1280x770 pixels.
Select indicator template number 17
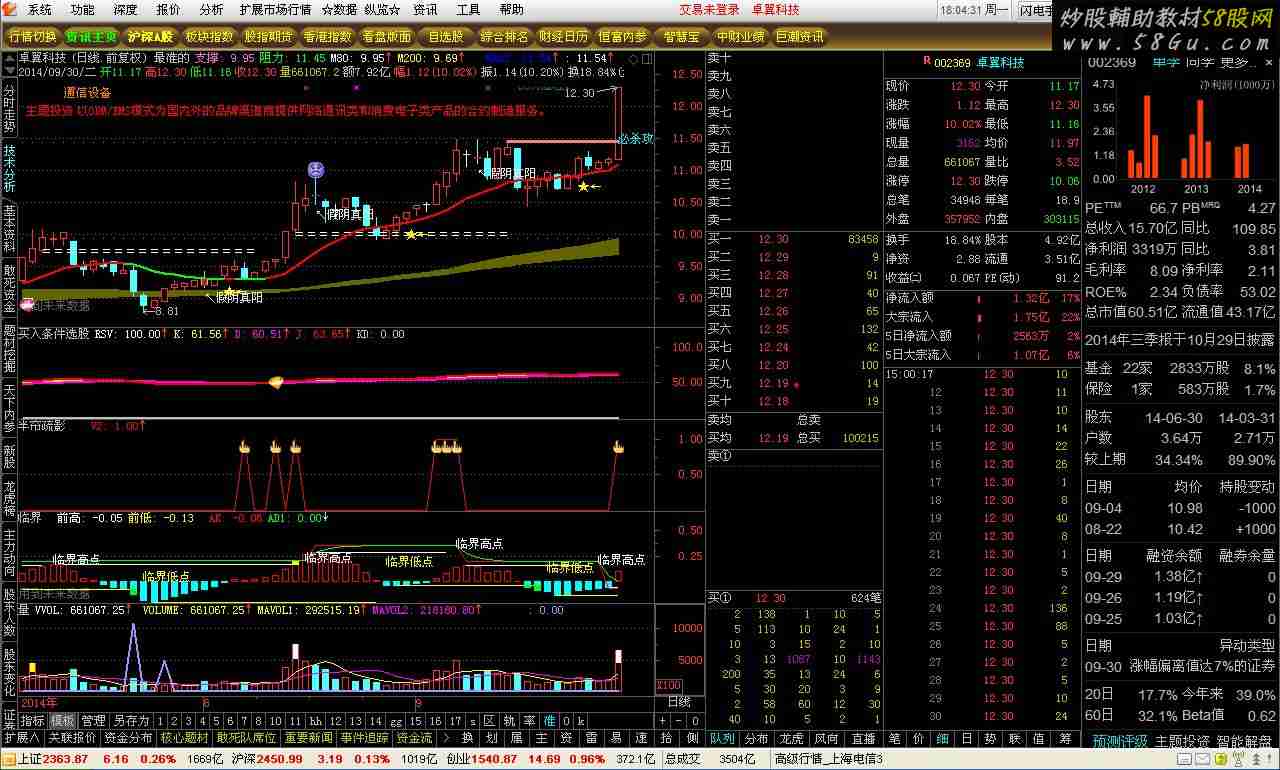click(x=455, y=720)
